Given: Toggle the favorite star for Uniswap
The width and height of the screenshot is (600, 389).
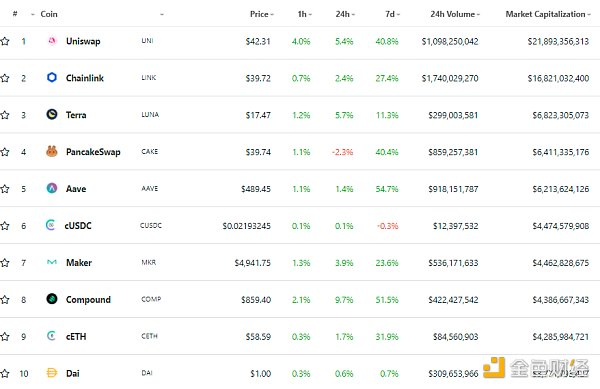Looking at the screenshot, I should click(x=5, y=41).
